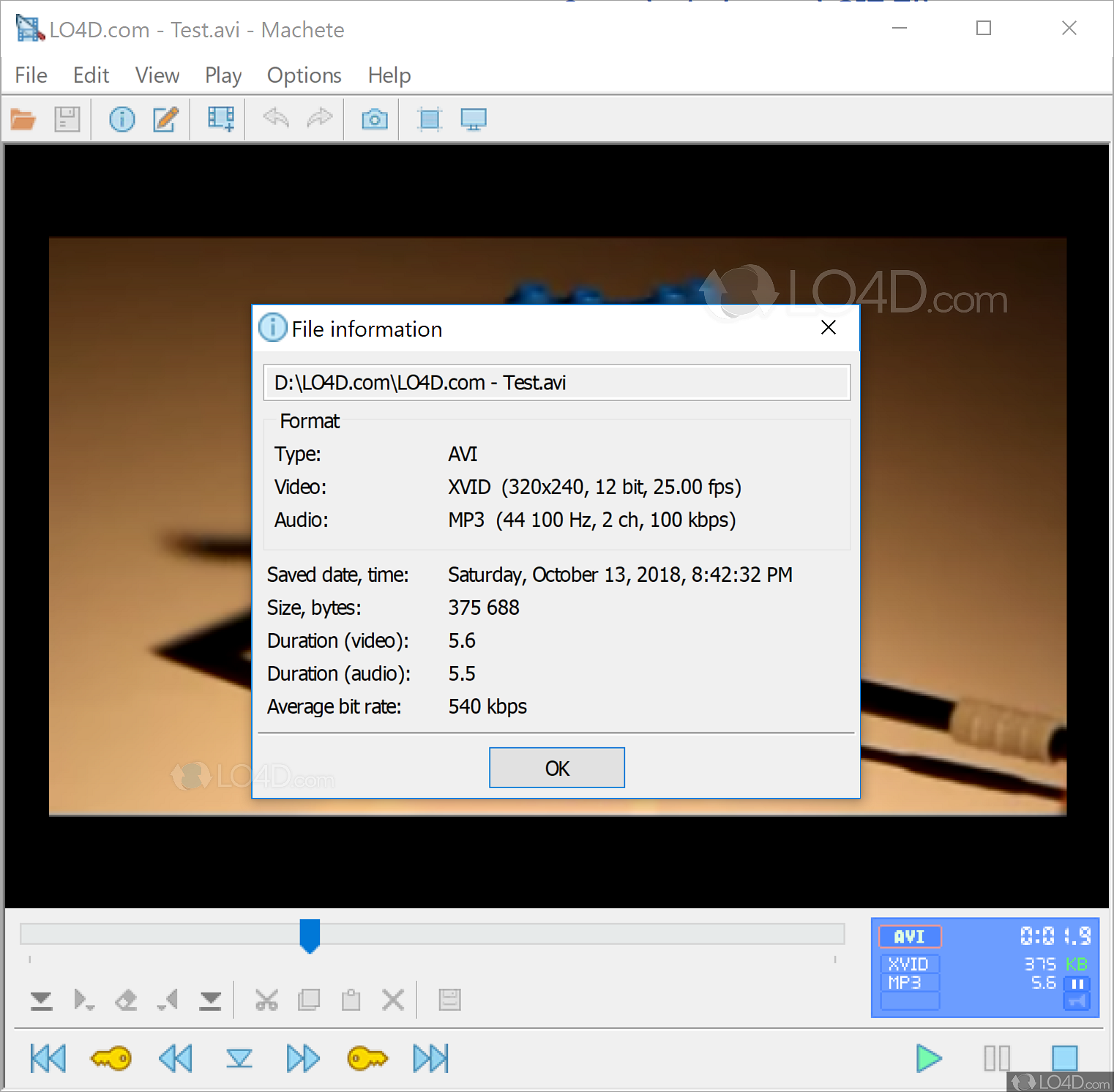Click the Undo arrow
Viewport: 1114px width, 1092px height.
tap(275, 119)
